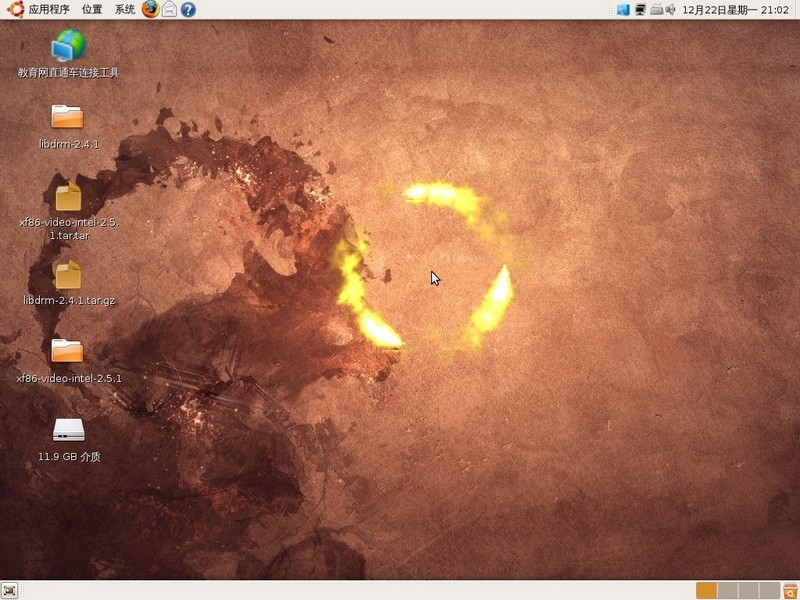Launch the Evolution mail icon in panel
The image size is (800, 600).
(169, 9)
